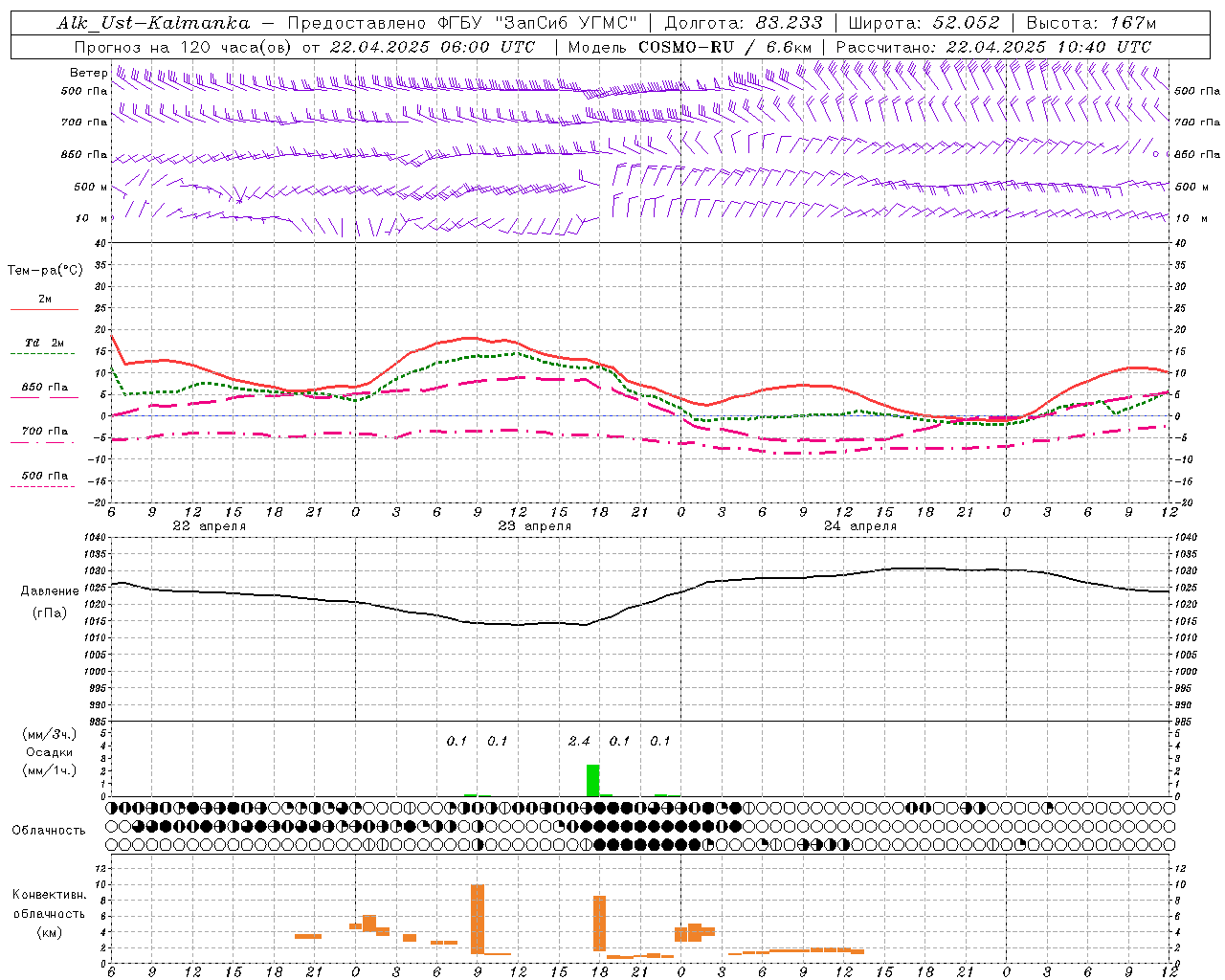Click the Тем-ра(°C) temperature label

[x=45, y=271]
